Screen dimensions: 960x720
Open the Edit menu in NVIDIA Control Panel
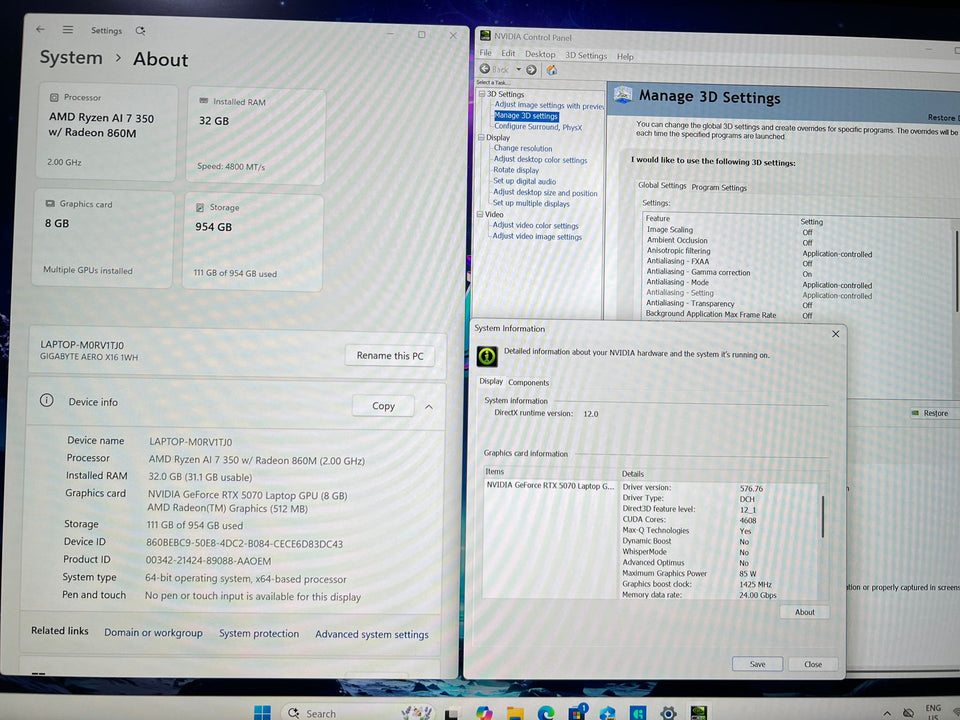pos(508,54)
